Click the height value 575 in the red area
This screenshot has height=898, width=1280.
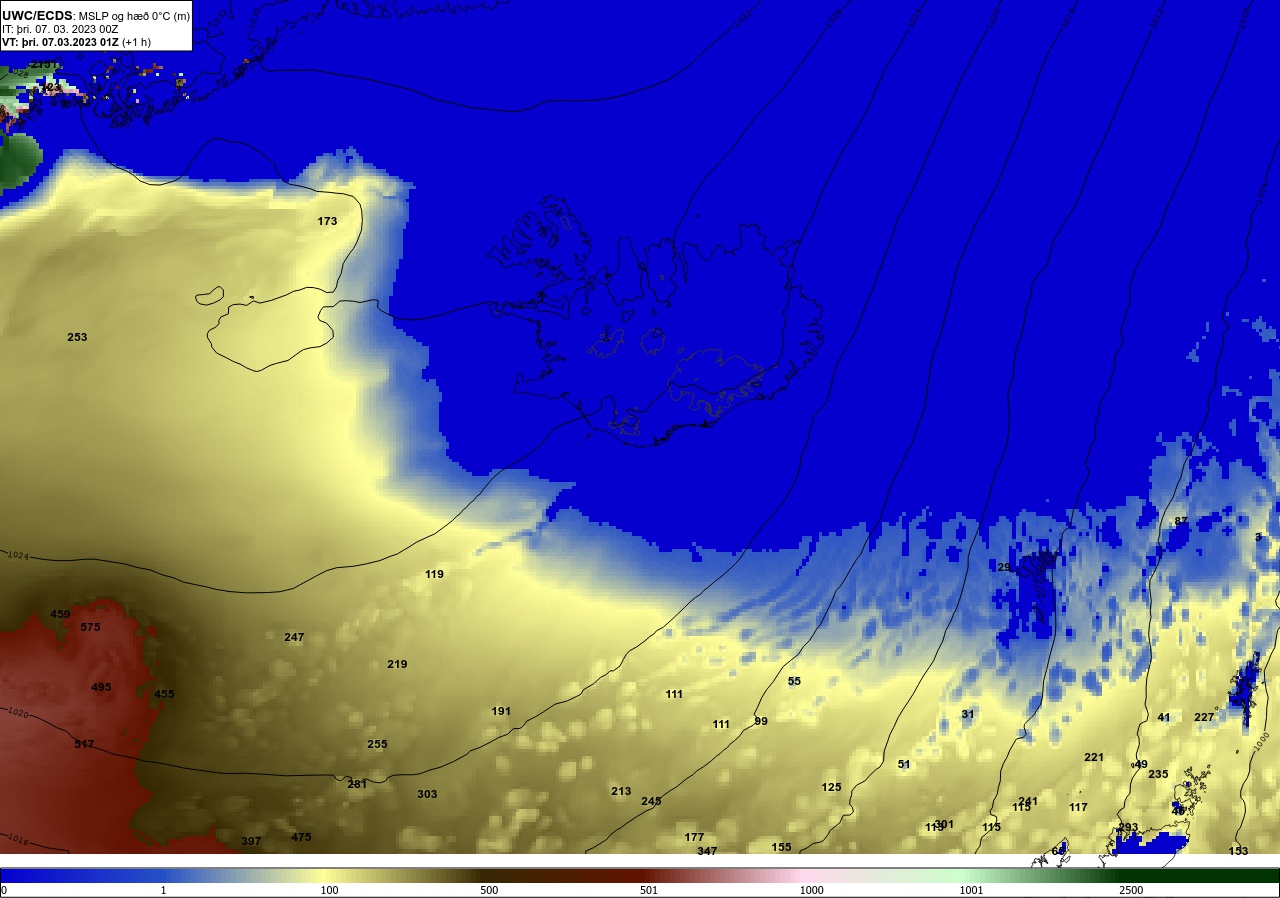click(x=90, y=627)
